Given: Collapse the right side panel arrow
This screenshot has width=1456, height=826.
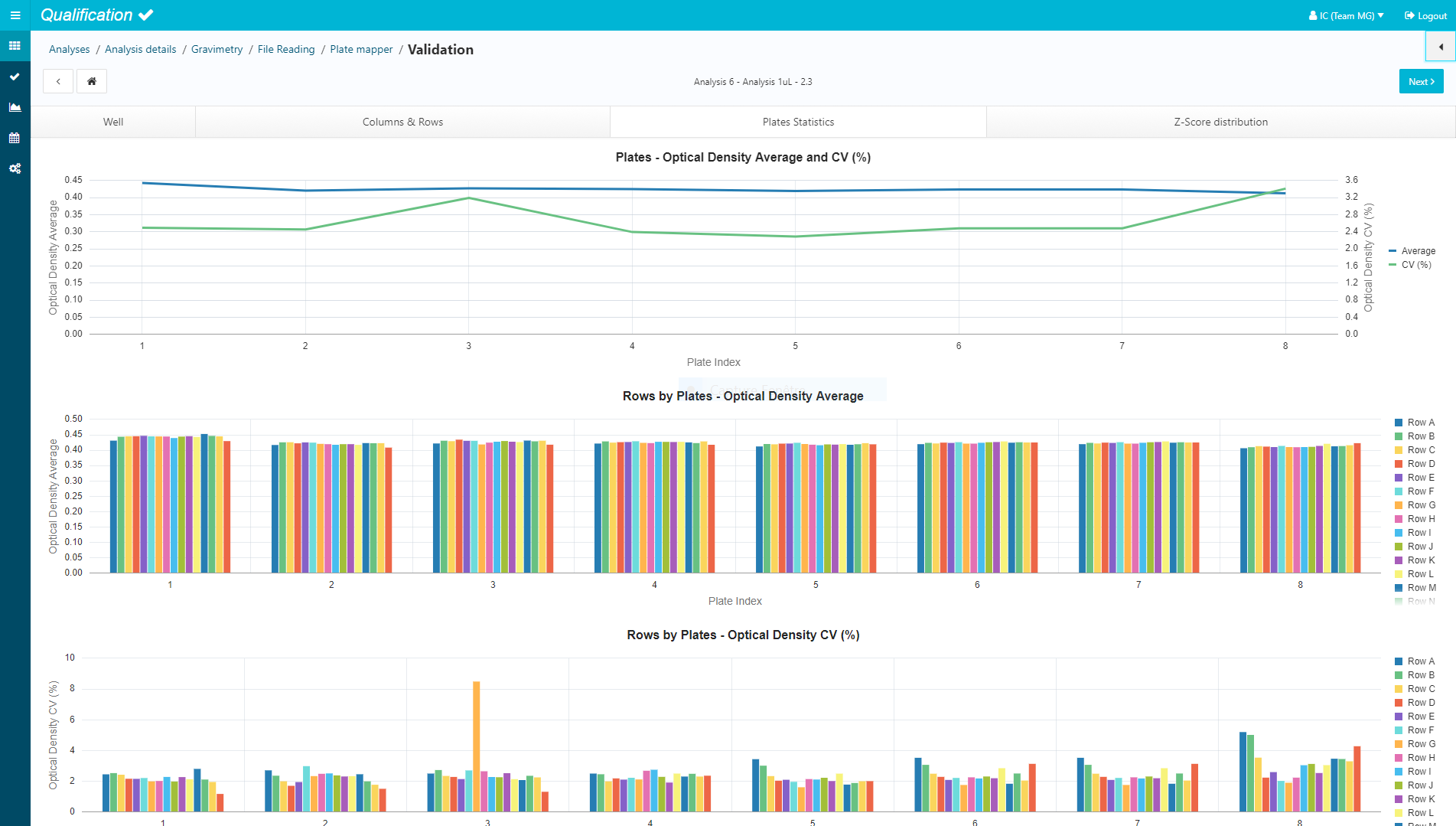Looking at the screenshot, I should (x=1441, y=47).
